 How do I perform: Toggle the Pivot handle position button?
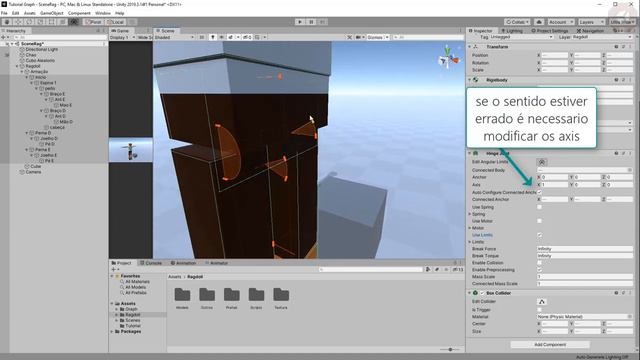click(93, 22)
